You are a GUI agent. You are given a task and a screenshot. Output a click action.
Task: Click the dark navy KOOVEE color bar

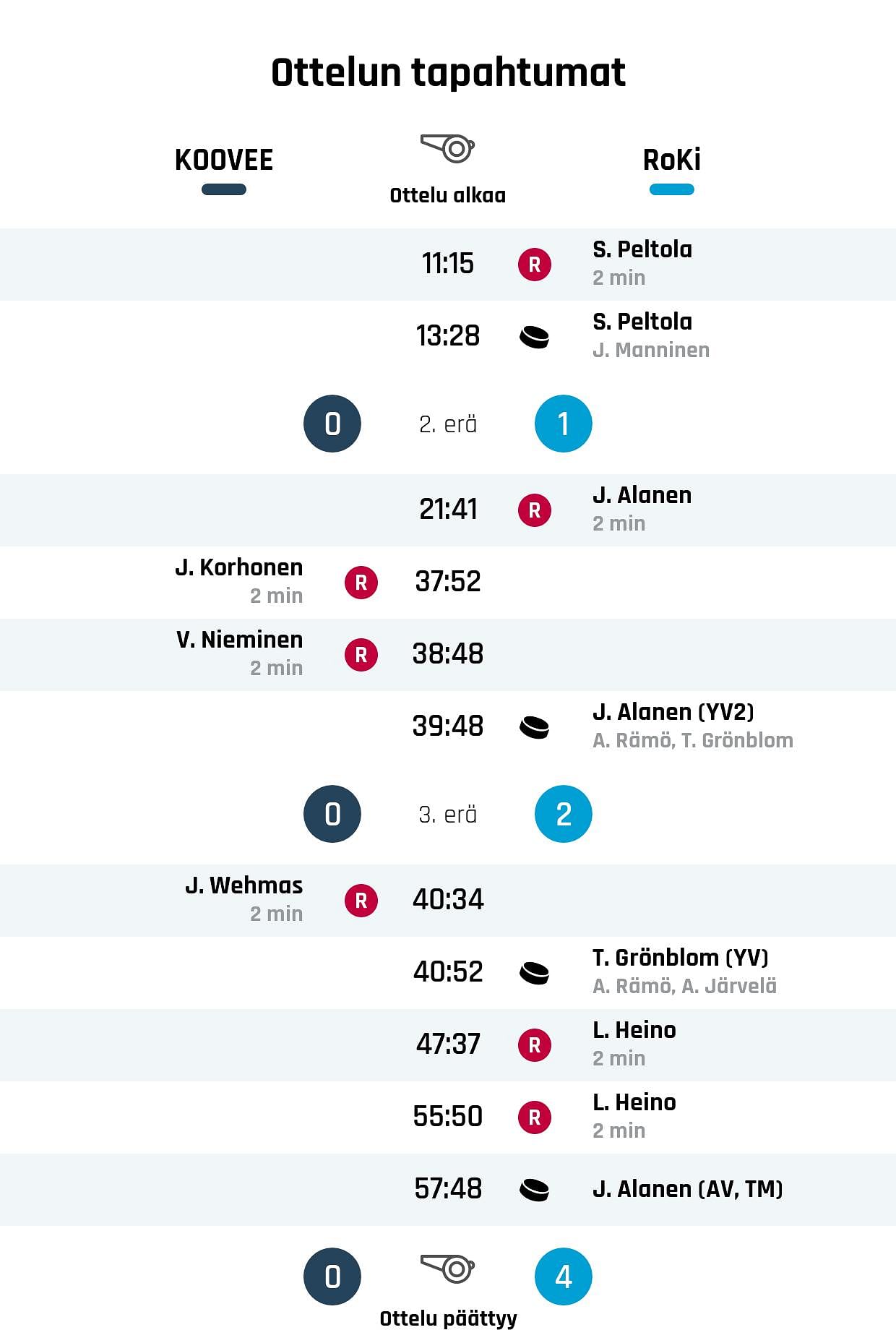point(224,189)
